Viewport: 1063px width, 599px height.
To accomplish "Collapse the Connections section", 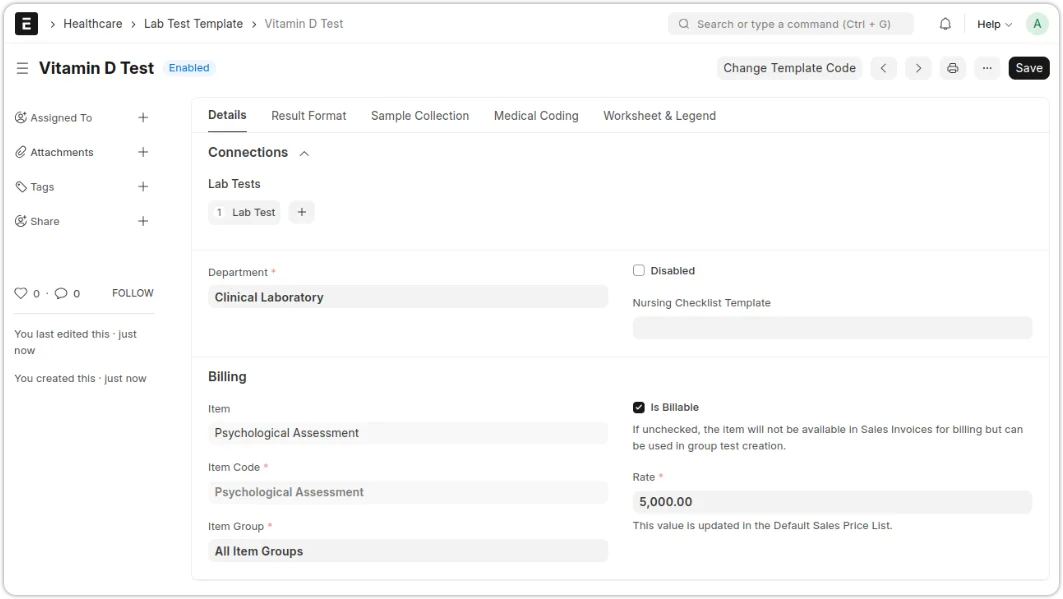I will 304,153.
